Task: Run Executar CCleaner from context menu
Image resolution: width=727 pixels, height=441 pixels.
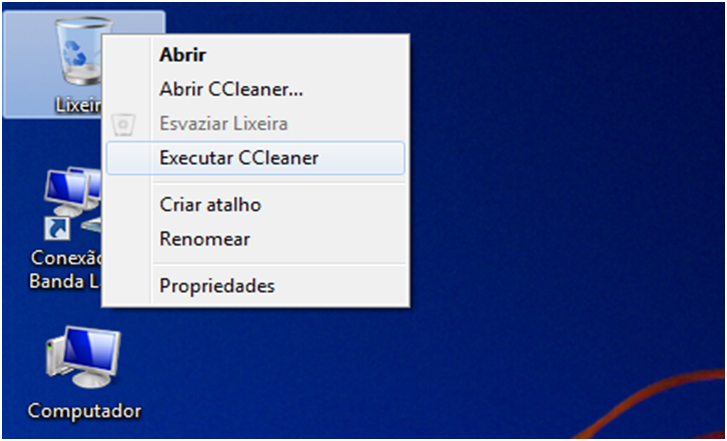Action: (255, 158)
